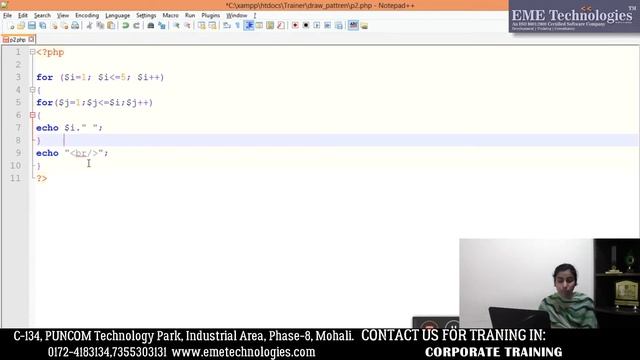Image resolution: width=640 pixels, height=360 pixels.
Task: Click the closing ?> tag on line 11
Action: (42, 178)
